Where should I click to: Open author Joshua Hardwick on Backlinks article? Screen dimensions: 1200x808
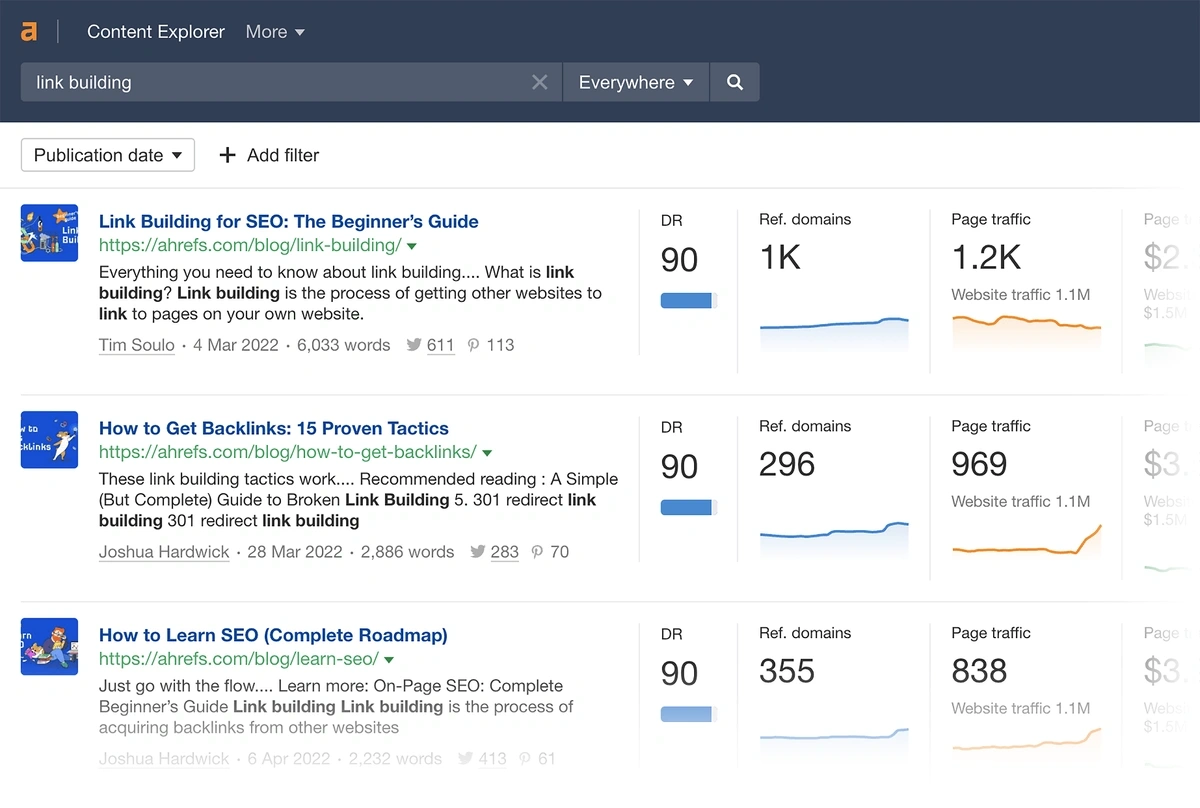[164, 552]
